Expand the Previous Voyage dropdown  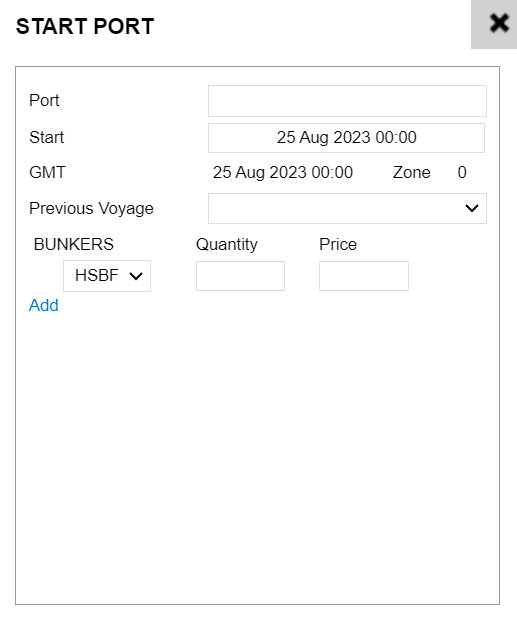[347, 208]
